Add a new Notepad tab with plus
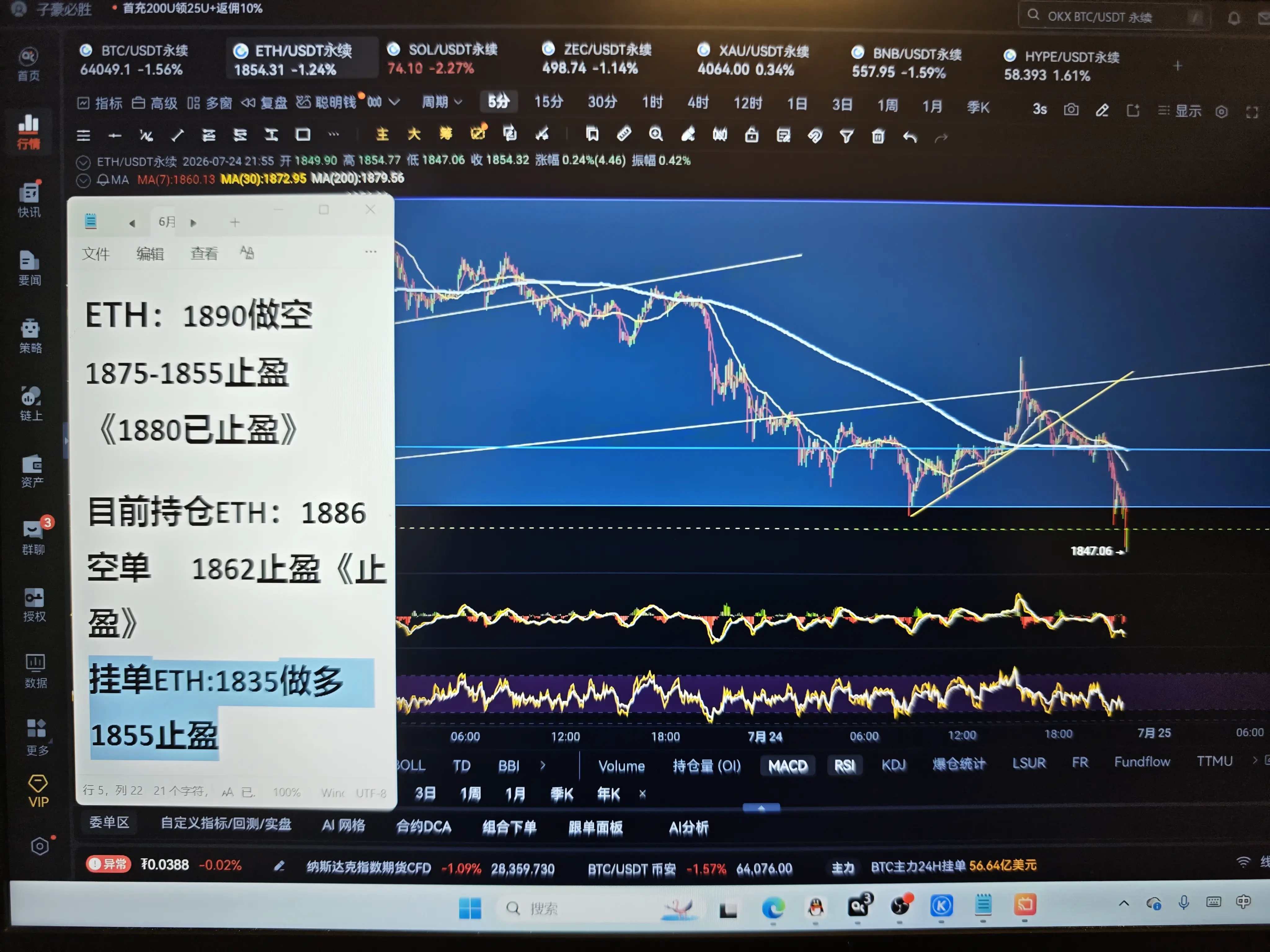The width and height of the screenshot is (1270, 952). [x=235, y=222]
